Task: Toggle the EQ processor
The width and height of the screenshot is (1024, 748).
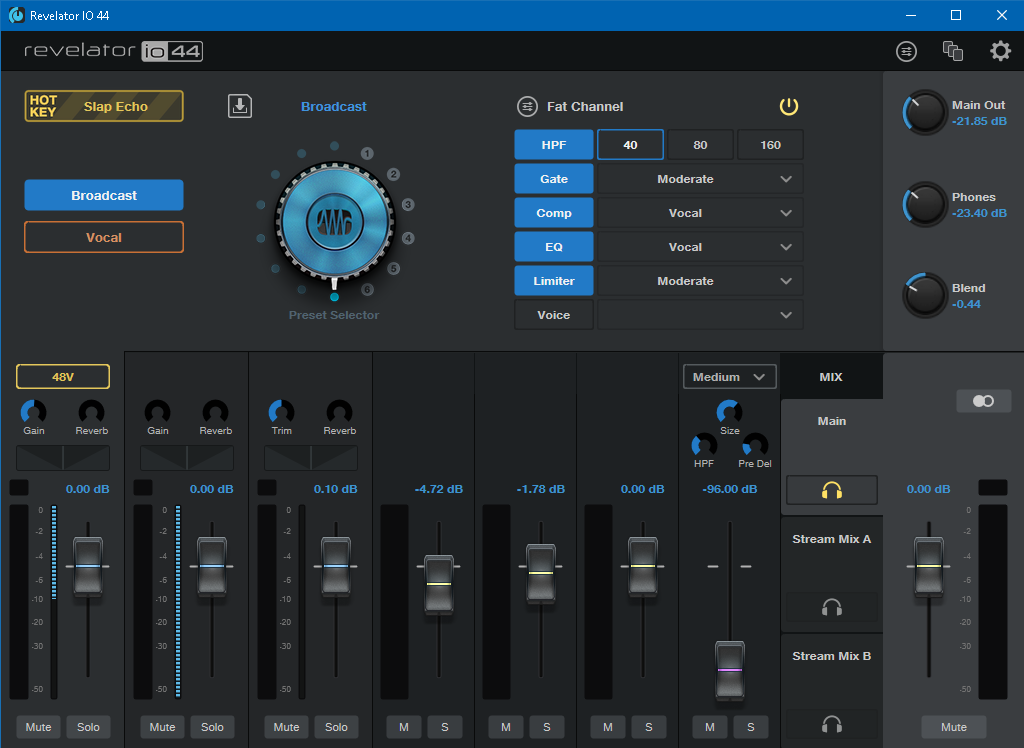Action: point(554,247)
